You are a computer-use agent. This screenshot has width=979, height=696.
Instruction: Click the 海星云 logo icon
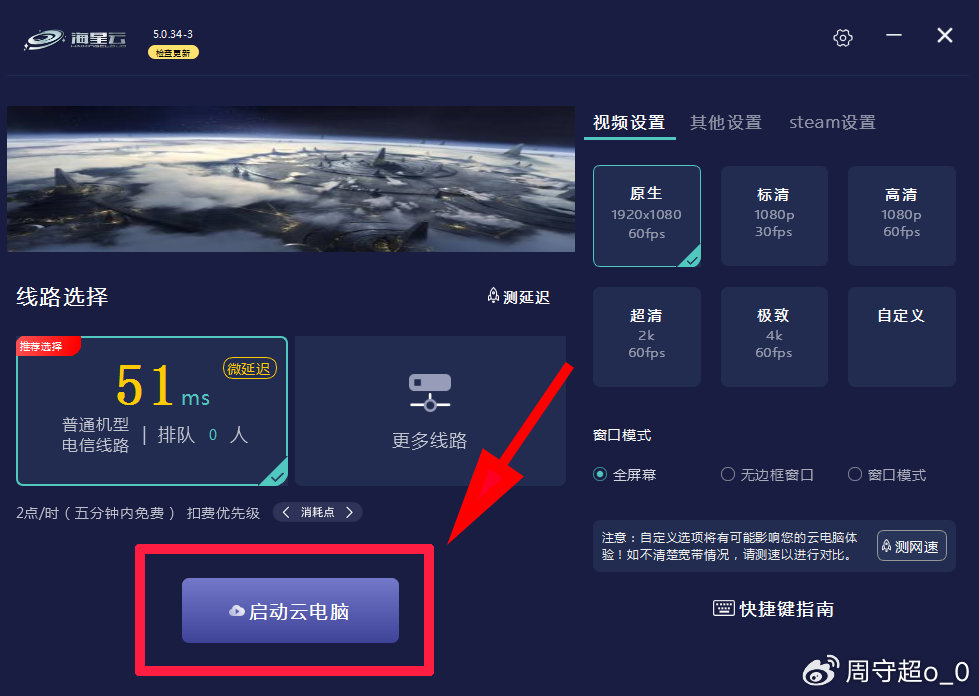click(x=44, y=39)
